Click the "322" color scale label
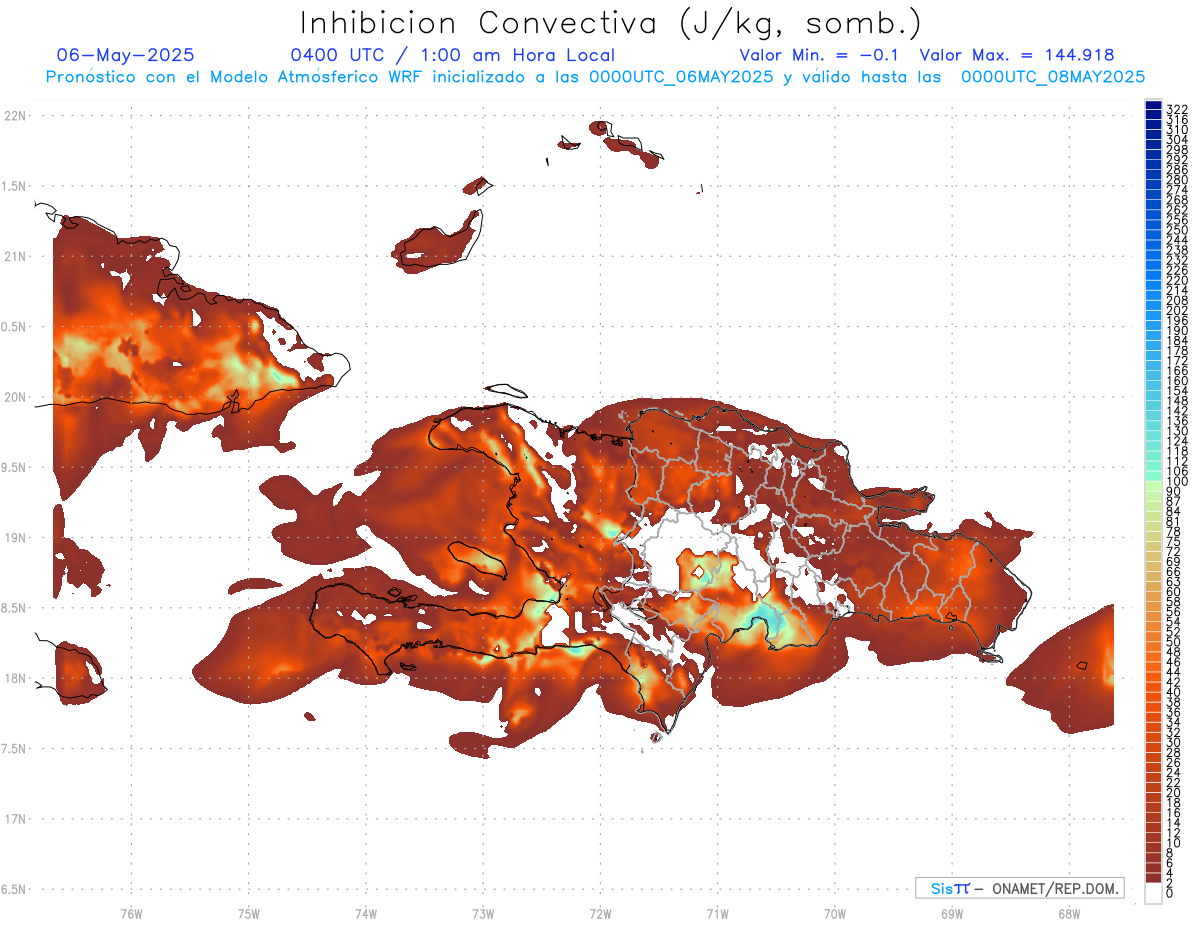The image size is (1200, 927). [x=1176, y=109]
